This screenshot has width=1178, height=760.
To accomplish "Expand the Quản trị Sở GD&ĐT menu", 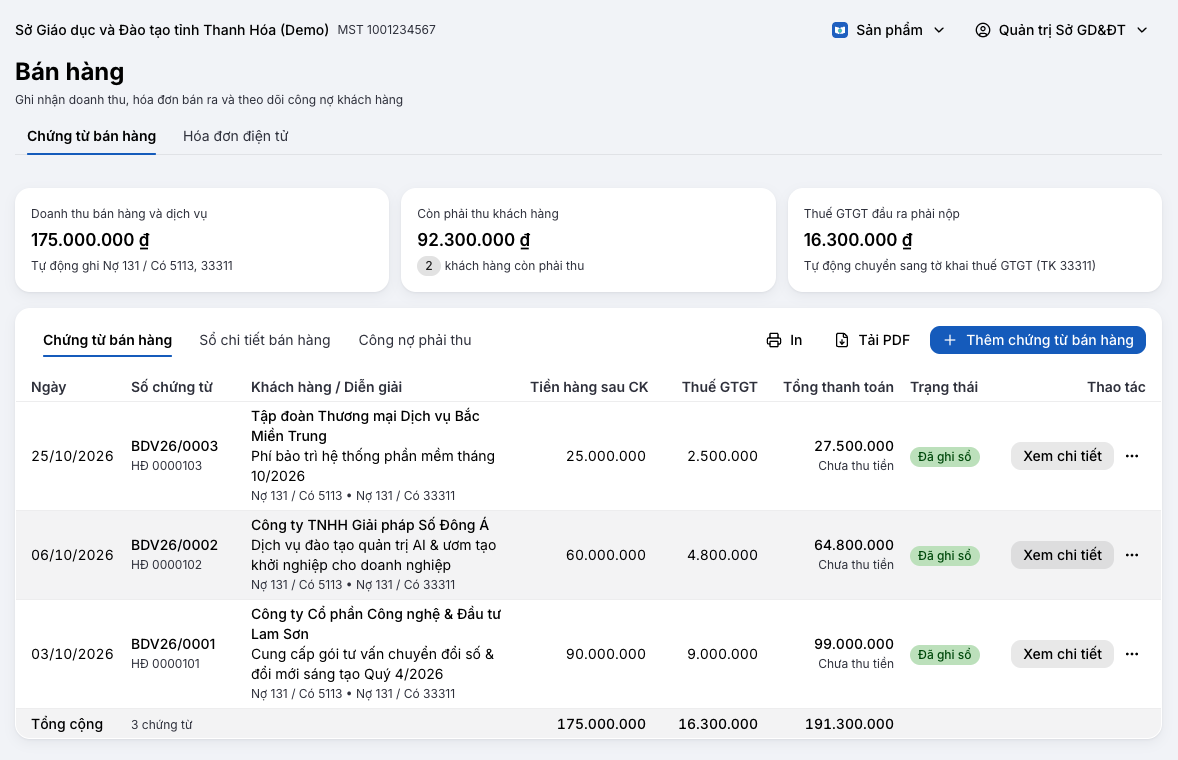I will click(1062, 30).
